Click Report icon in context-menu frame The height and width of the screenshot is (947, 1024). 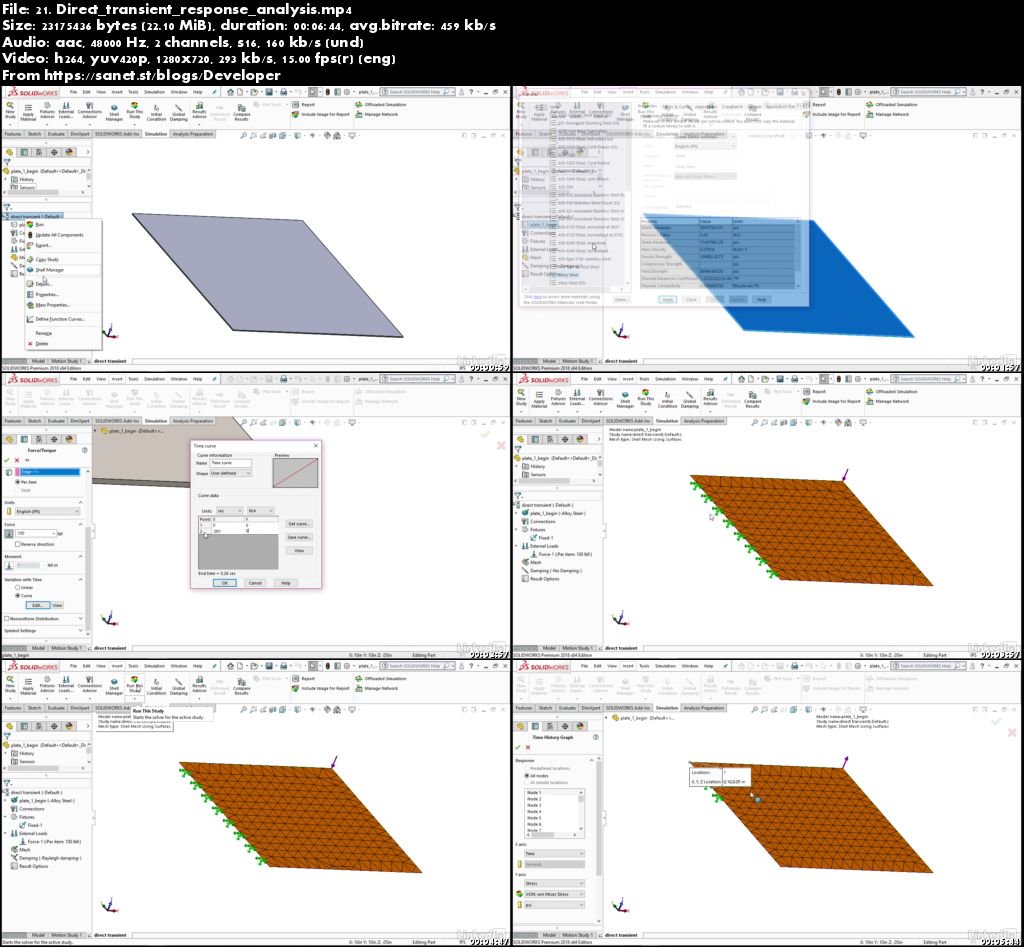[303, 104]
